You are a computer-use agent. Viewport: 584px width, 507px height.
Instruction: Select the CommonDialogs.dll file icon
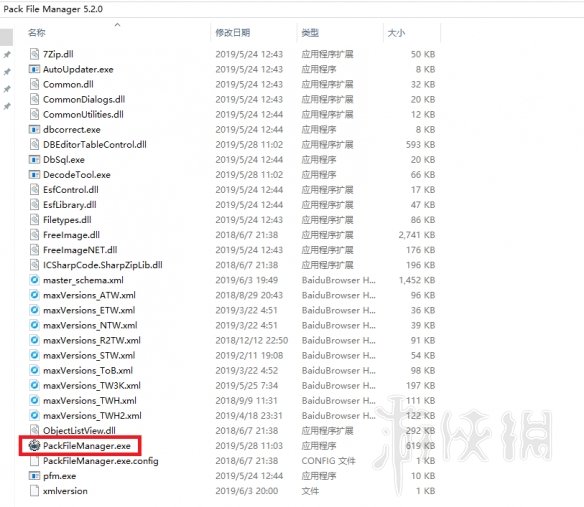(x=34, y=99)
